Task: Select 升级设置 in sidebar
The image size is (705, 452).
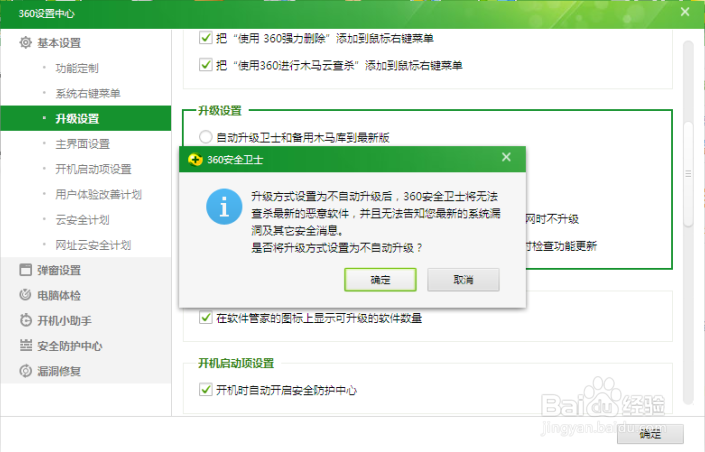Action: 85,119
